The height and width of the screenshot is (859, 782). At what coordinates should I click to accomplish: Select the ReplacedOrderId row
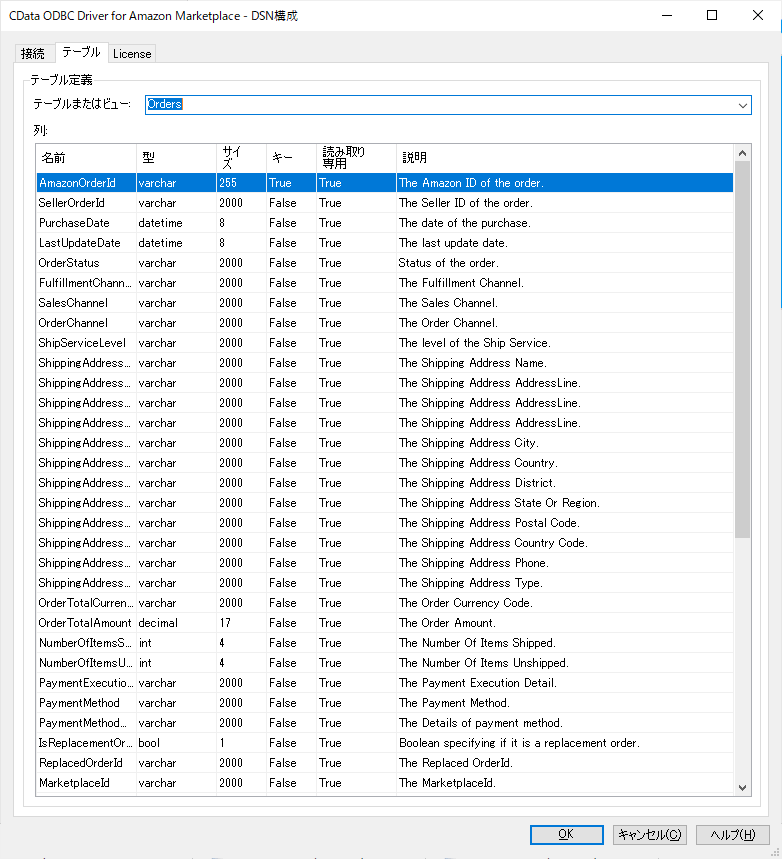(385, 763)
